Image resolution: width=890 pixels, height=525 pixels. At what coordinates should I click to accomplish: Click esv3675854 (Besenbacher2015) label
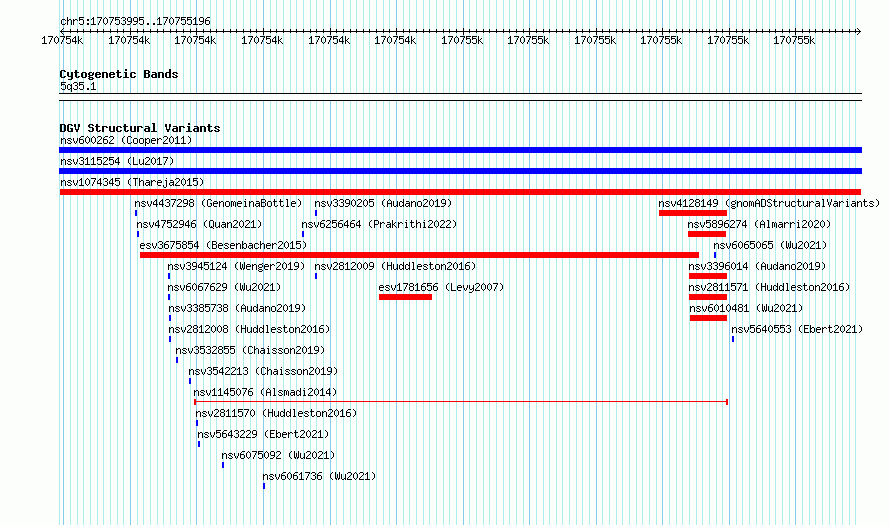point(223,245)
